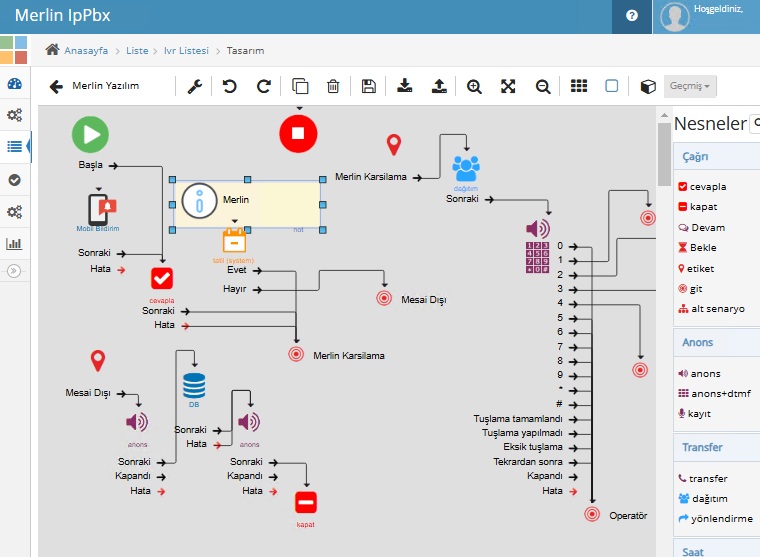
Task: Go to Anasayfa in the breadcrumb
Action: click(85, 50)
